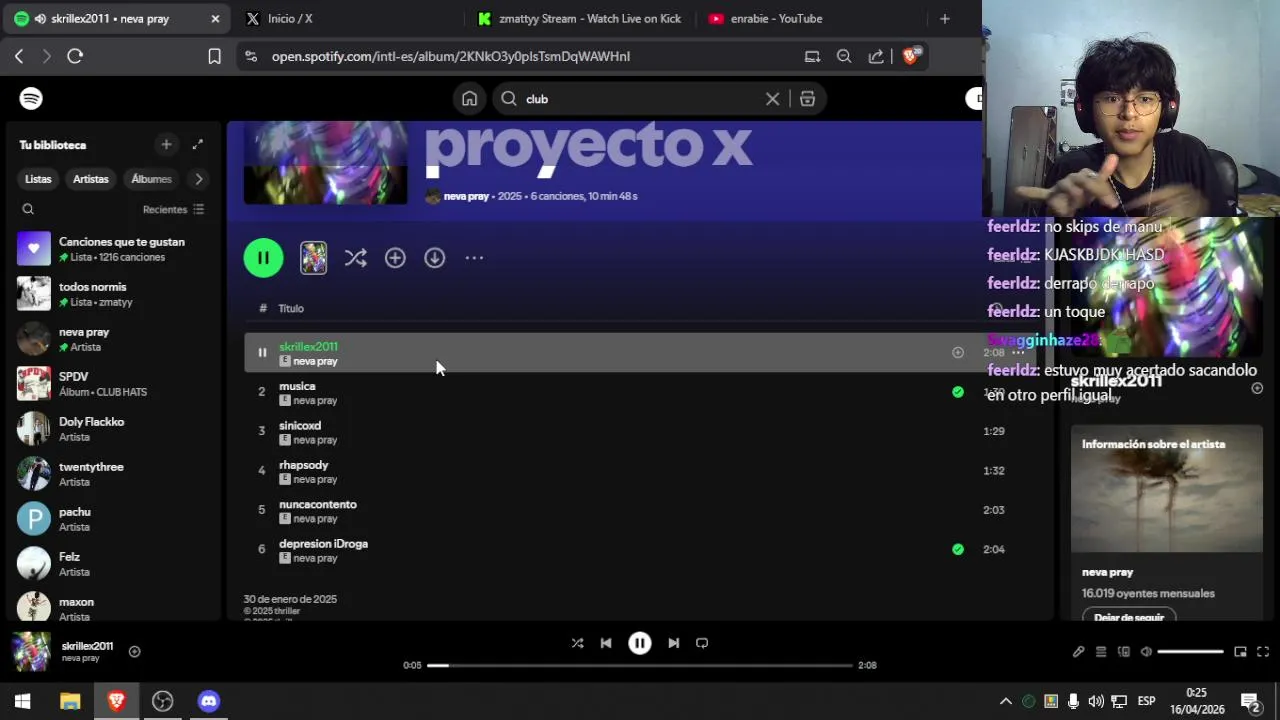
Task: Select the Álbumes filter chip
Action: point(152,179)
